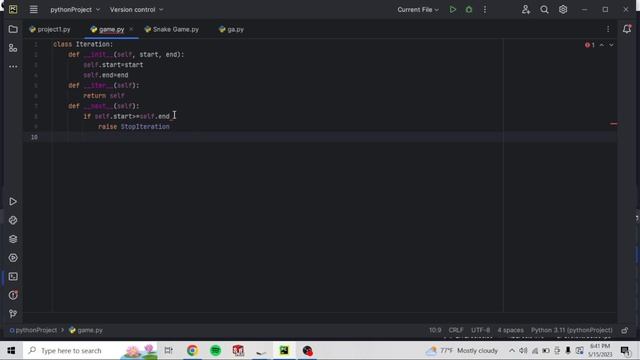Open the Current File run configuration dropdown

click(418, 9)
